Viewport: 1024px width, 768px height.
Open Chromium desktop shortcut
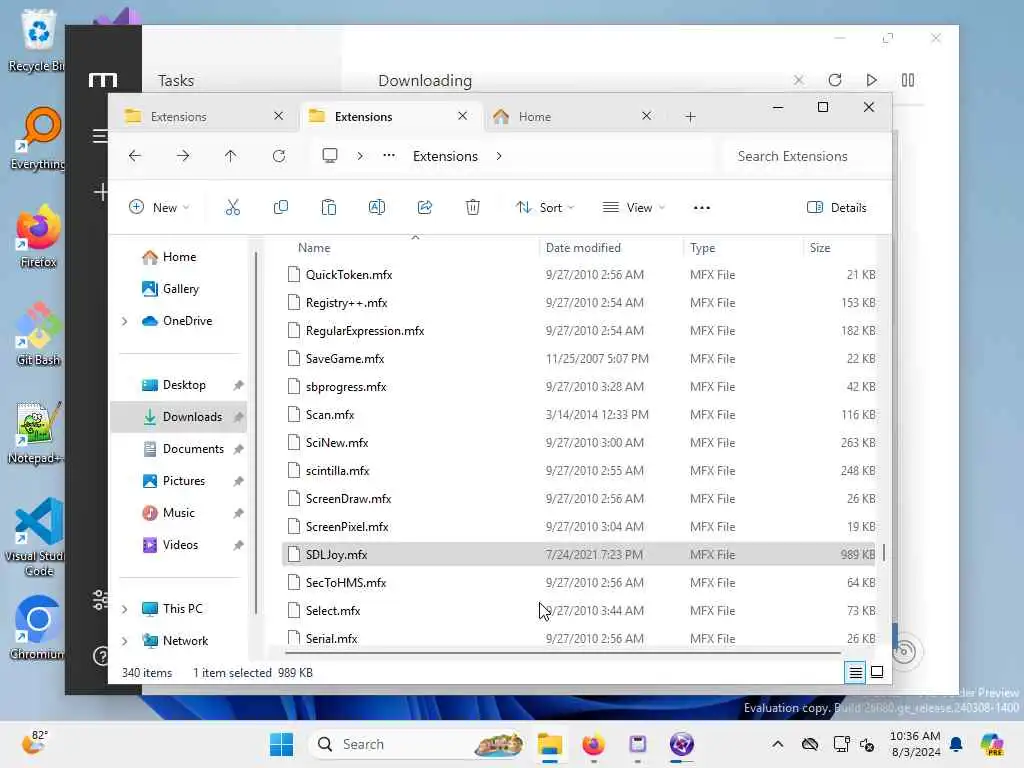point(38,627)
